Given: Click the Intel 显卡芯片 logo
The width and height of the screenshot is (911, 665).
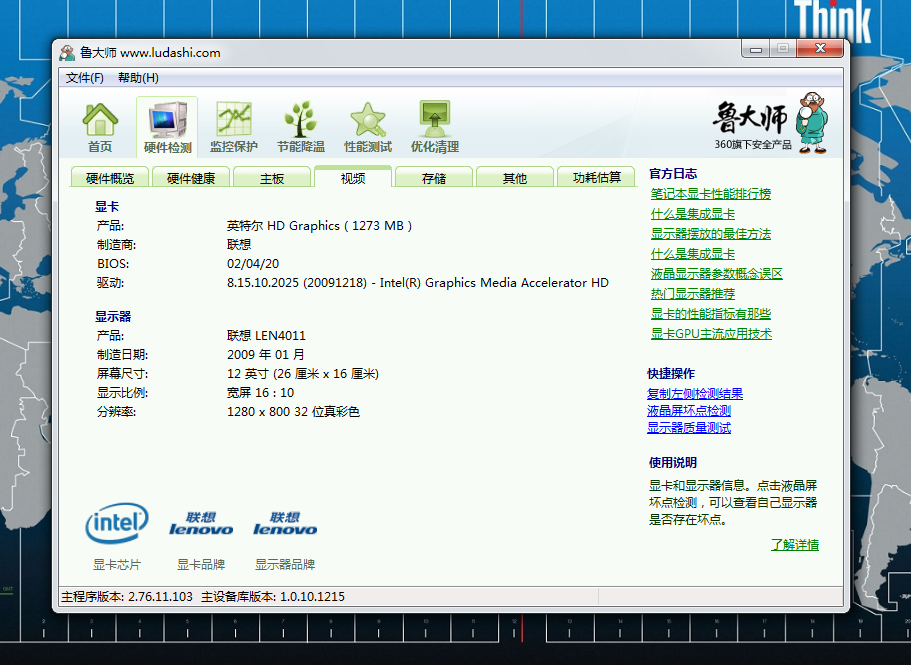Looking at the screenshot, I should click(x=117, y=523).
